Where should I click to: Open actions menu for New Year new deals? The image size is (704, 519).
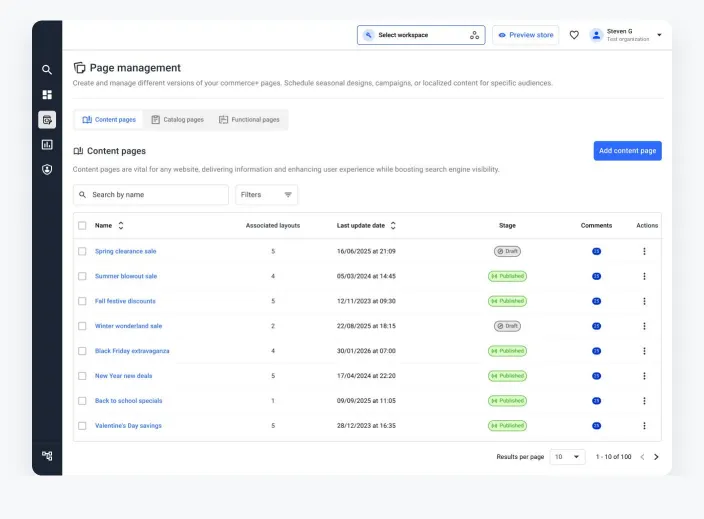click(x=644, y=376)
